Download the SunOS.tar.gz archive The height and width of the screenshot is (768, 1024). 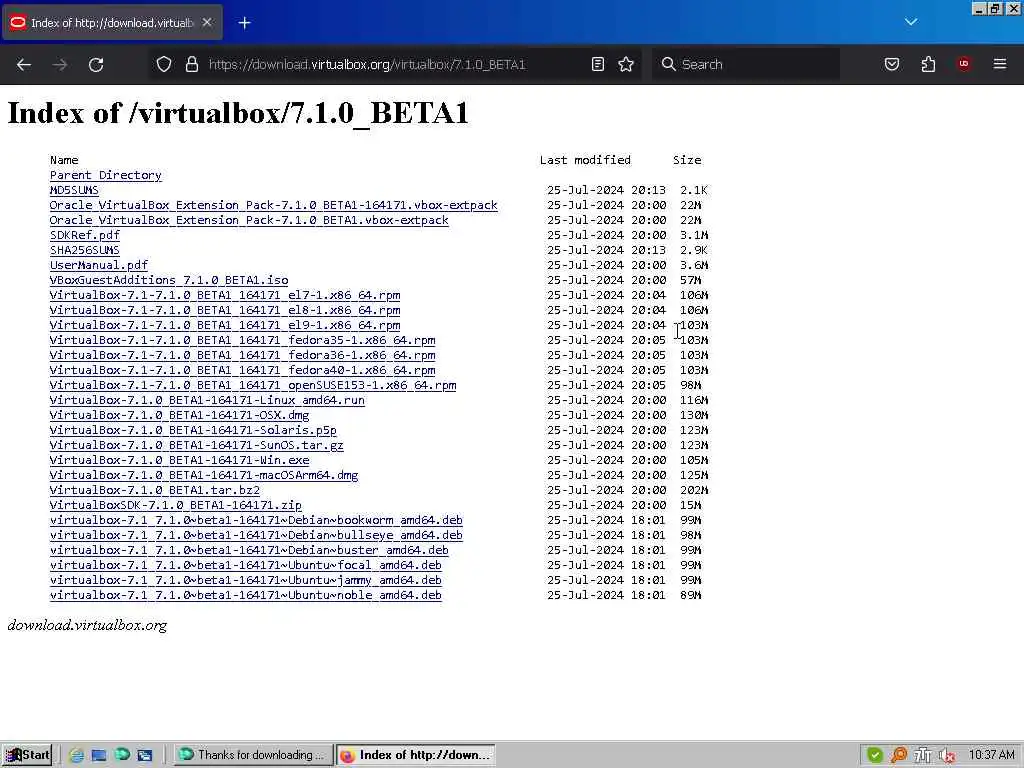[x=197, y=445]
